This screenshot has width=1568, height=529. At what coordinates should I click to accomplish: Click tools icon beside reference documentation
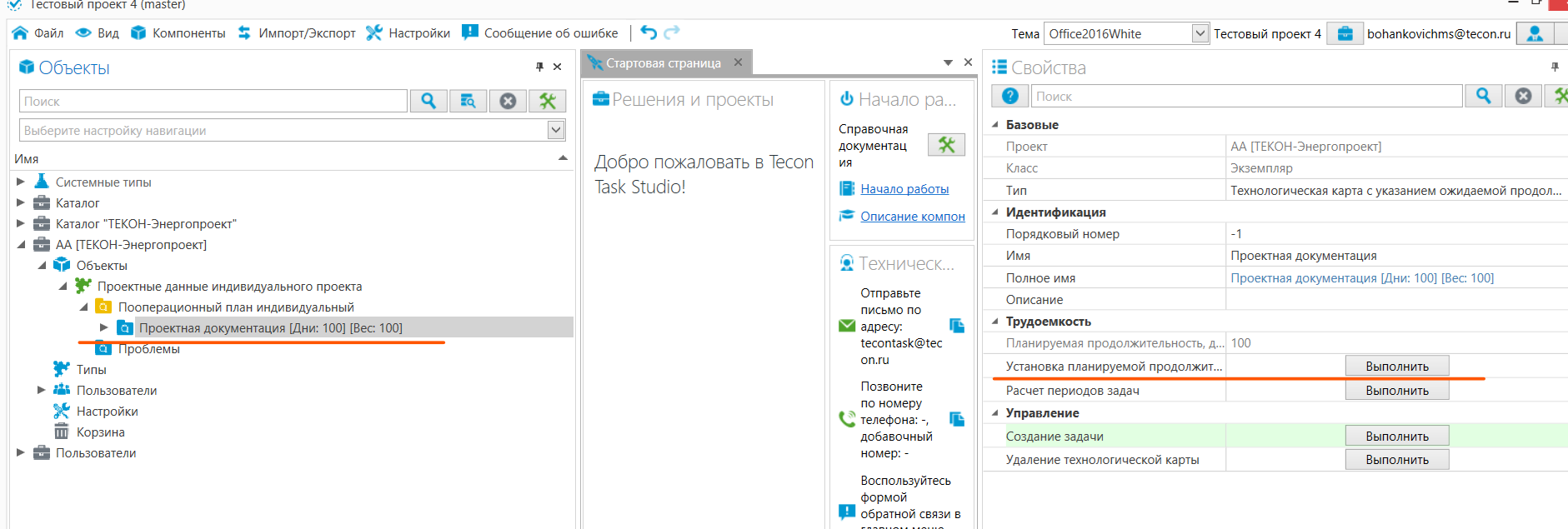pos(946,145)
